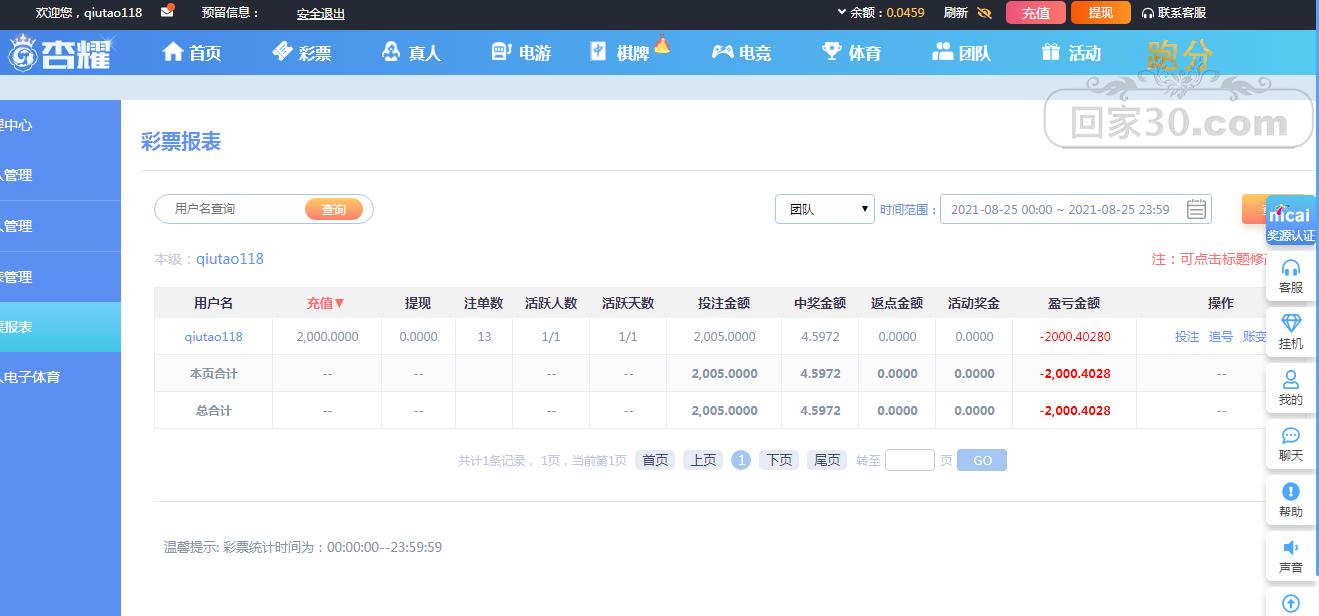Click qiutao118 username in table row
Image resolution: width=1319 pixels, height=616 pixels.
[213, 337]
